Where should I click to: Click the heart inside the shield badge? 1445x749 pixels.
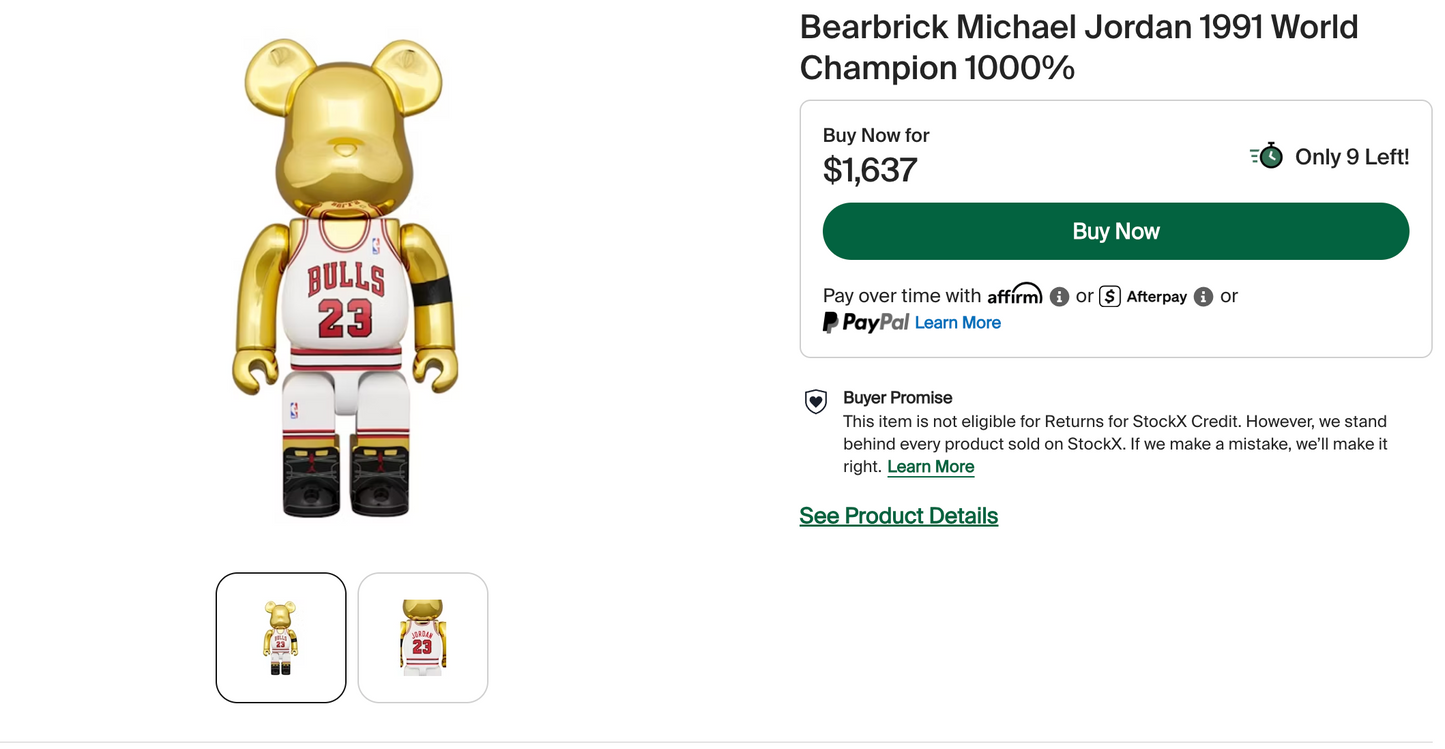(815, 400)
